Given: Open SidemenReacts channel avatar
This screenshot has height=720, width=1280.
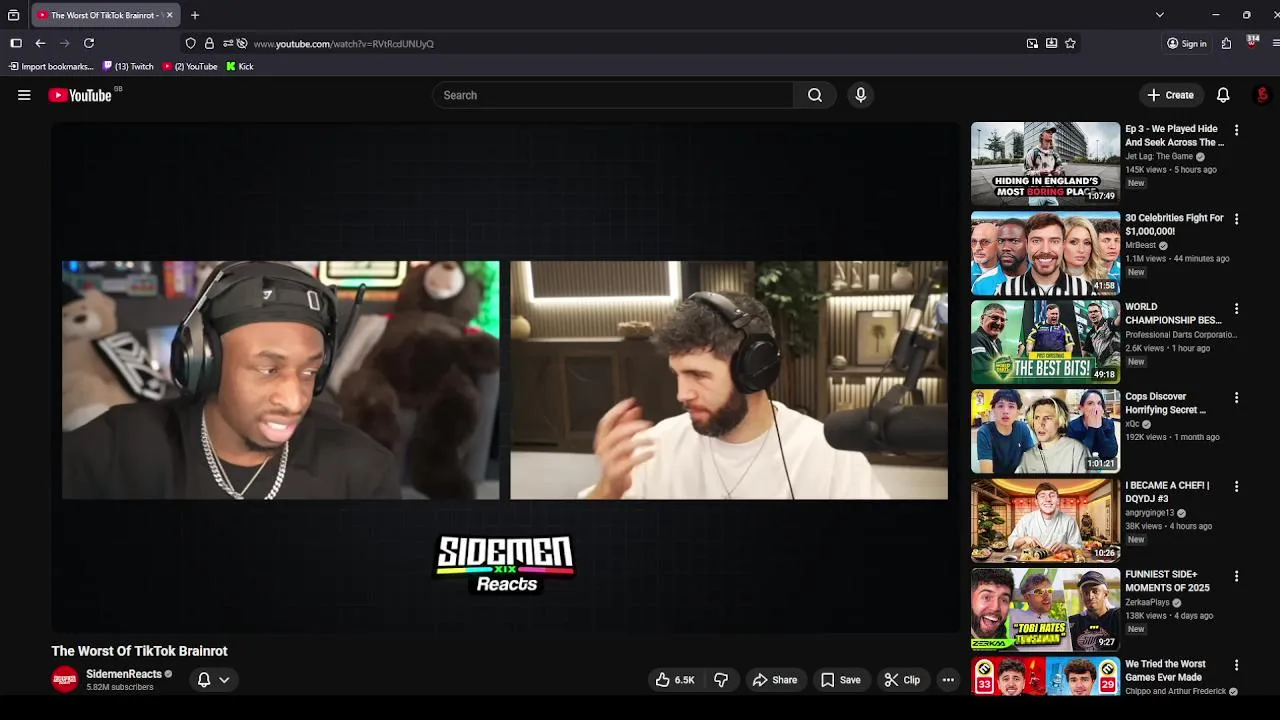Looking at the screenshot, I should click(65, 679).
